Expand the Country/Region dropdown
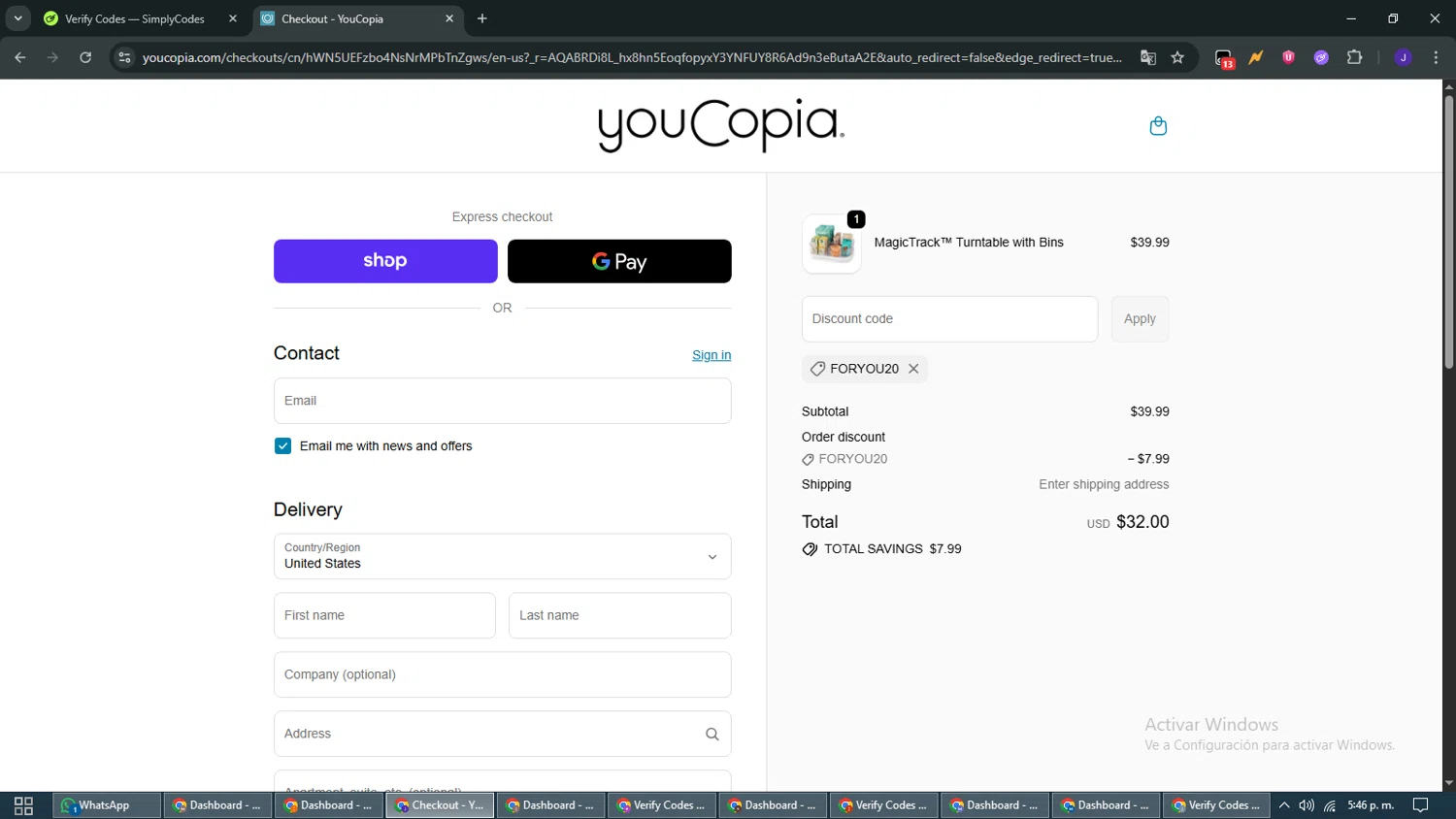 tap(502, 557)
